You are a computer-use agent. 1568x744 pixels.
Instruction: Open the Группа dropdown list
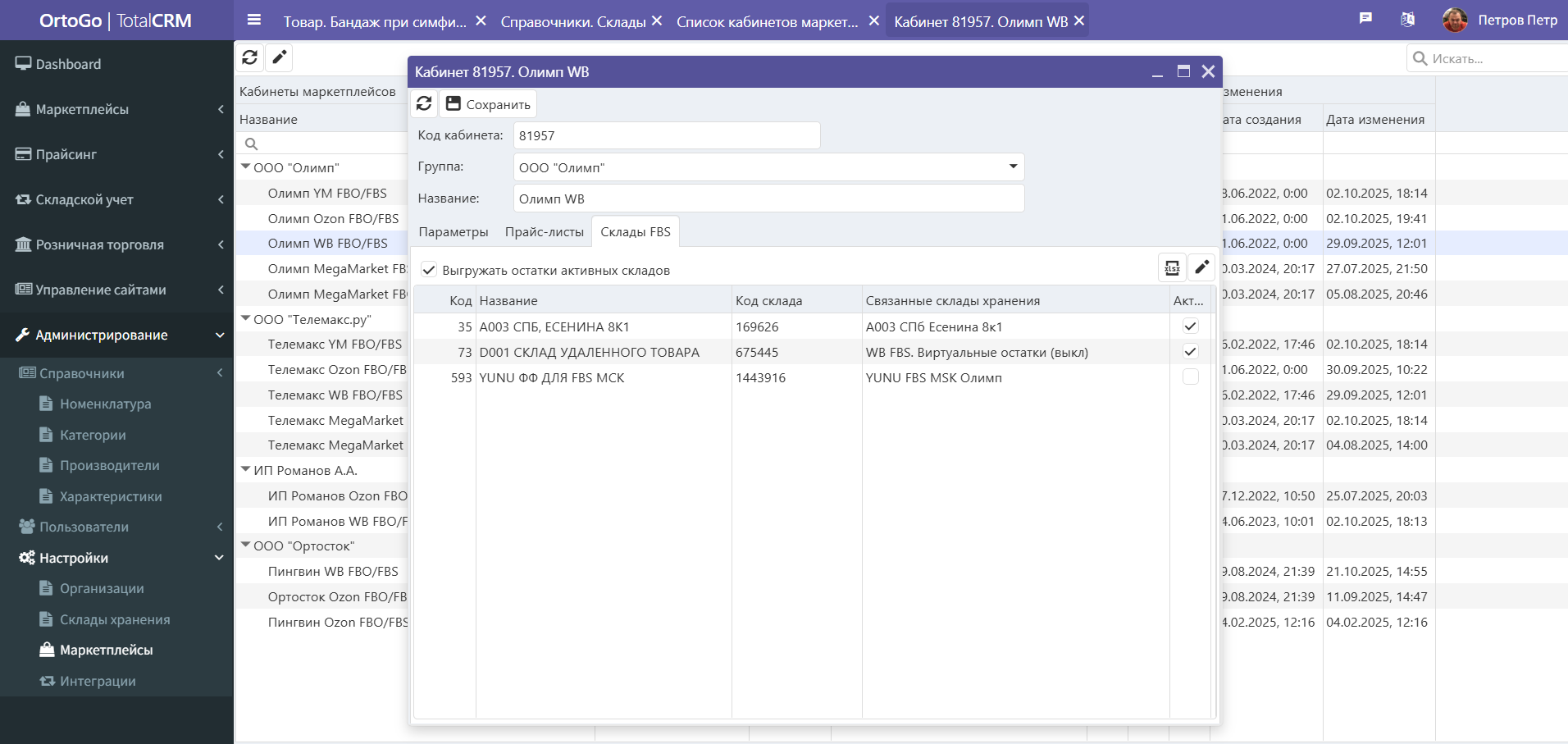coord(1013,167)
